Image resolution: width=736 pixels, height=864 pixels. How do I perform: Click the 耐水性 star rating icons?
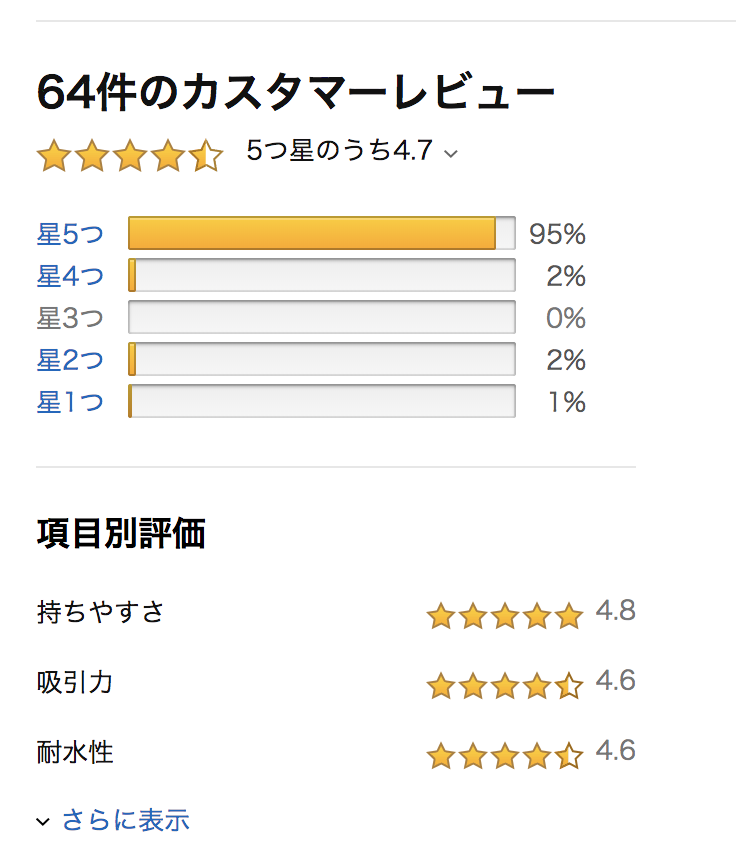(x=505, y=755)
